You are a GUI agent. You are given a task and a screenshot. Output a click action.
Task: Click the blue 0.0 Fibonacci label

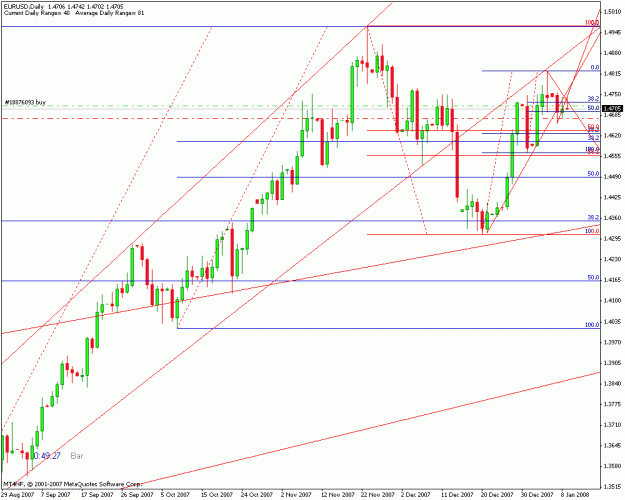click(595, 68)
